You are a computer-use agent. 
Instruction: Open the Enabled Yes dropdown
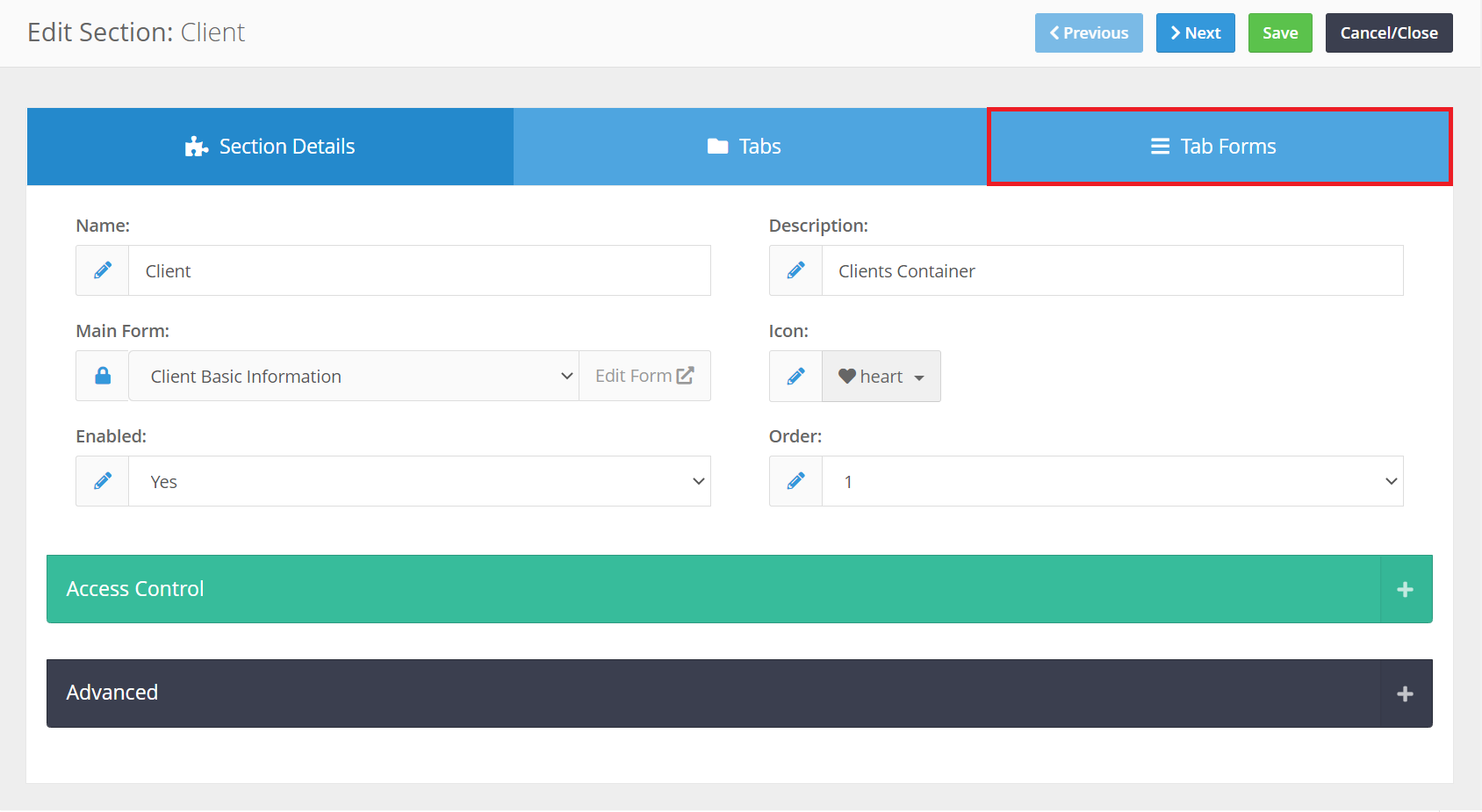(420, 481)
